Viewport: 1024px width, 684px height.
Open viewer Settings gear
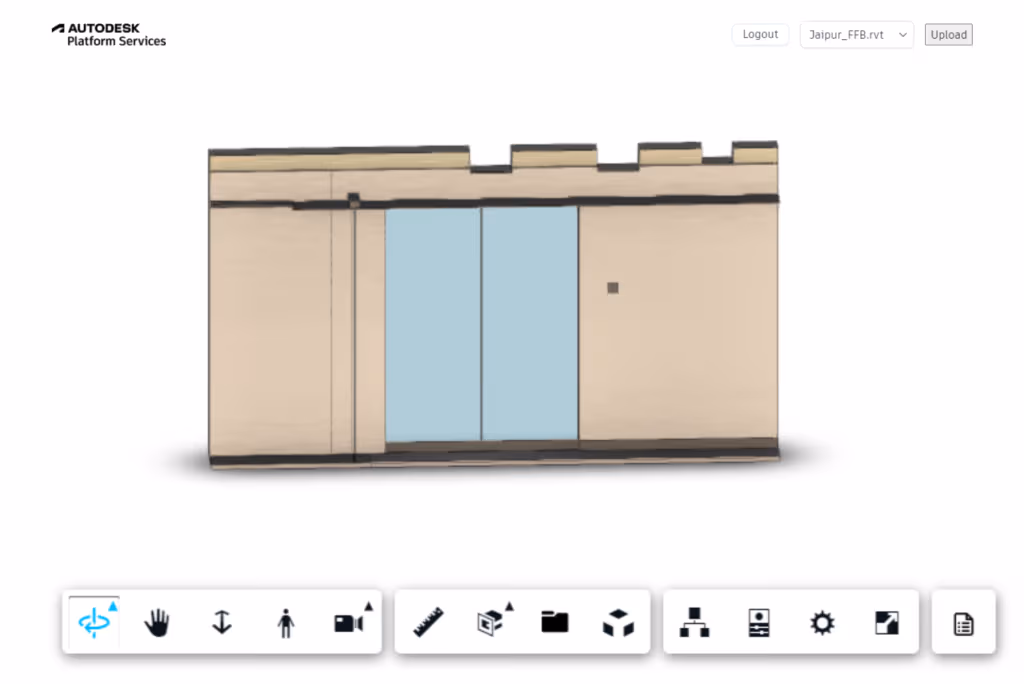[x=822, y=623]
